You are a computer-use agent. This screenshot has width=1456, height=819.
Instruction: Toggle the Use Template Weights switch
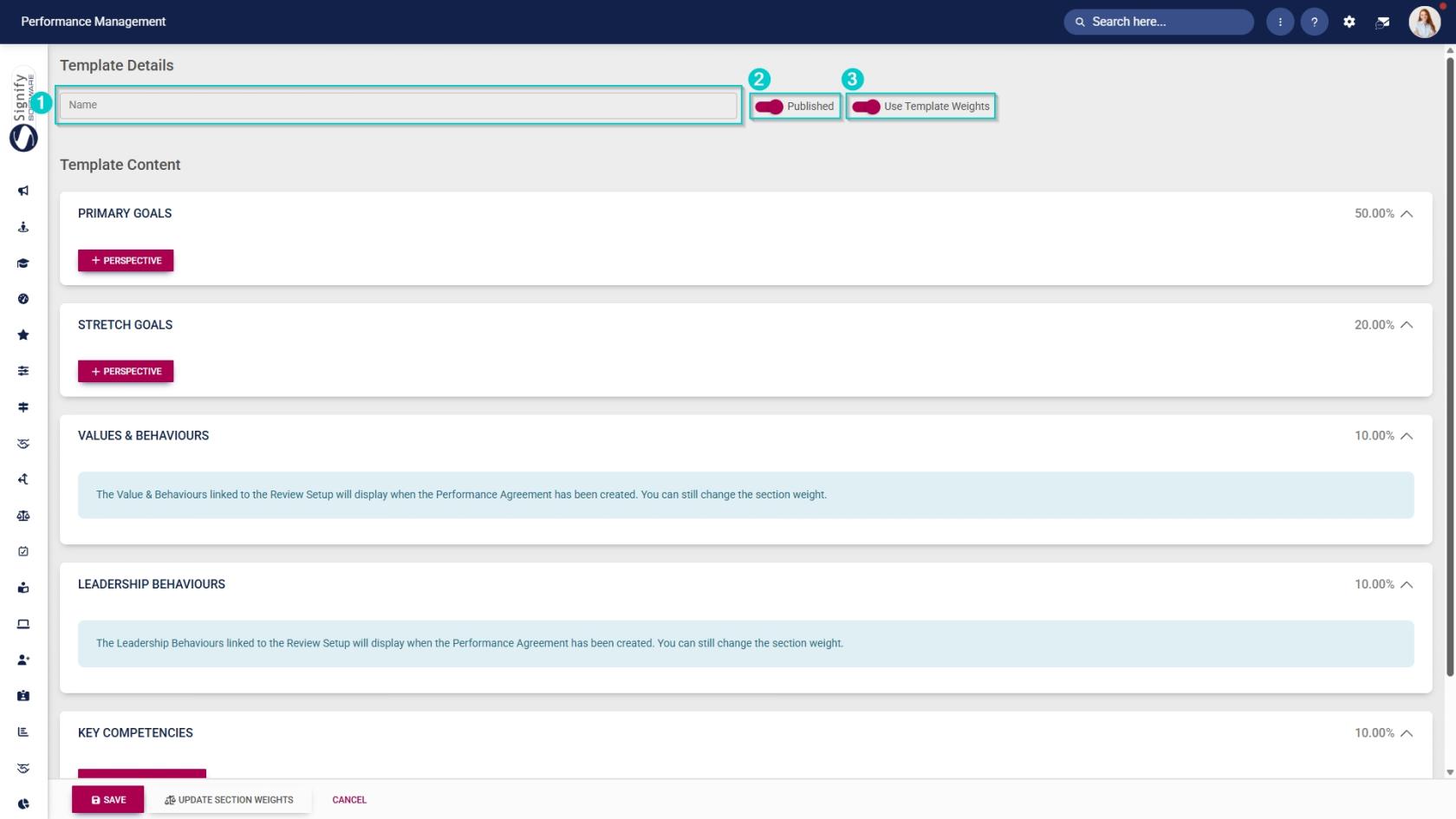pyautogui.click(x=866, y=107)
